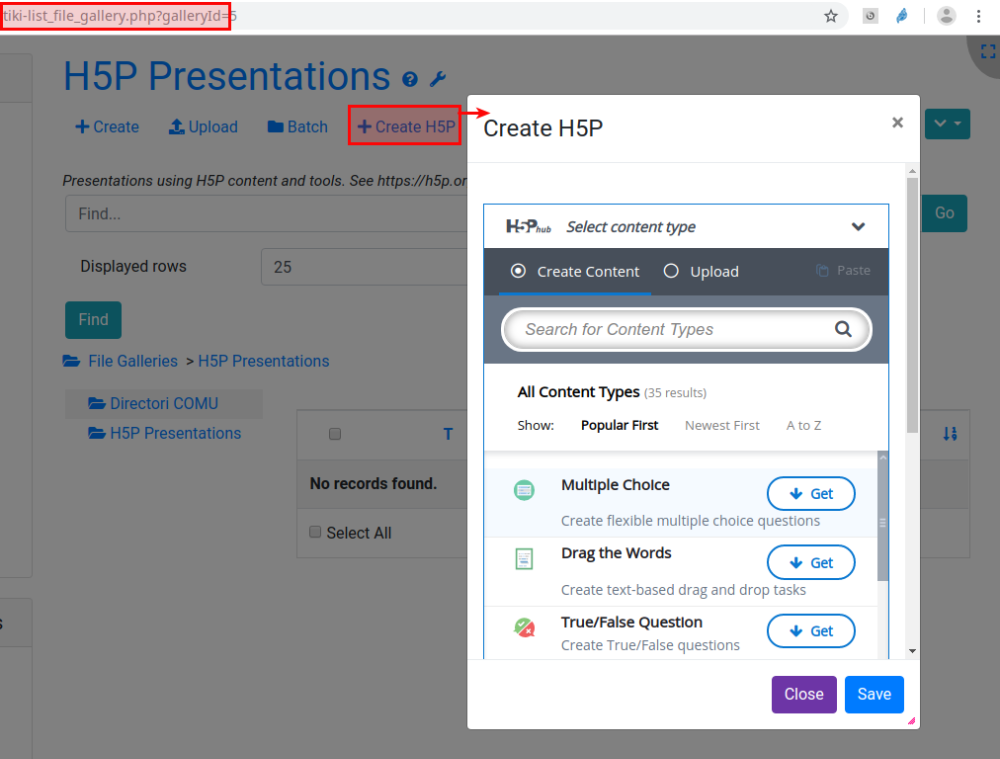1000x759 pixels.
Task: Click the Save button in dialog
Action: [874, 694]
